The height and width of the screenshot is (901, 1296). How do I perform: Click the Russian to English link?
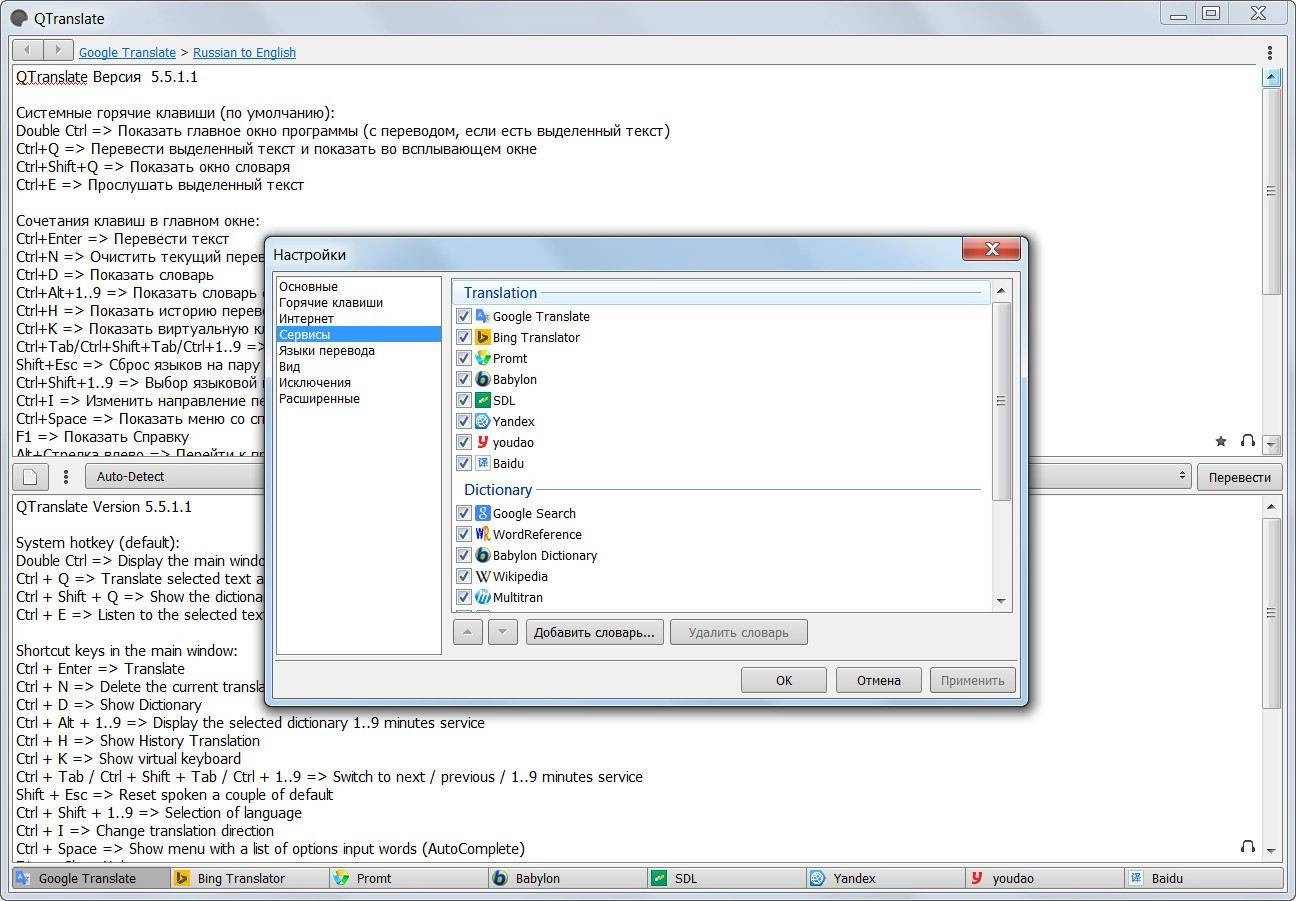[x=244, y=52]
